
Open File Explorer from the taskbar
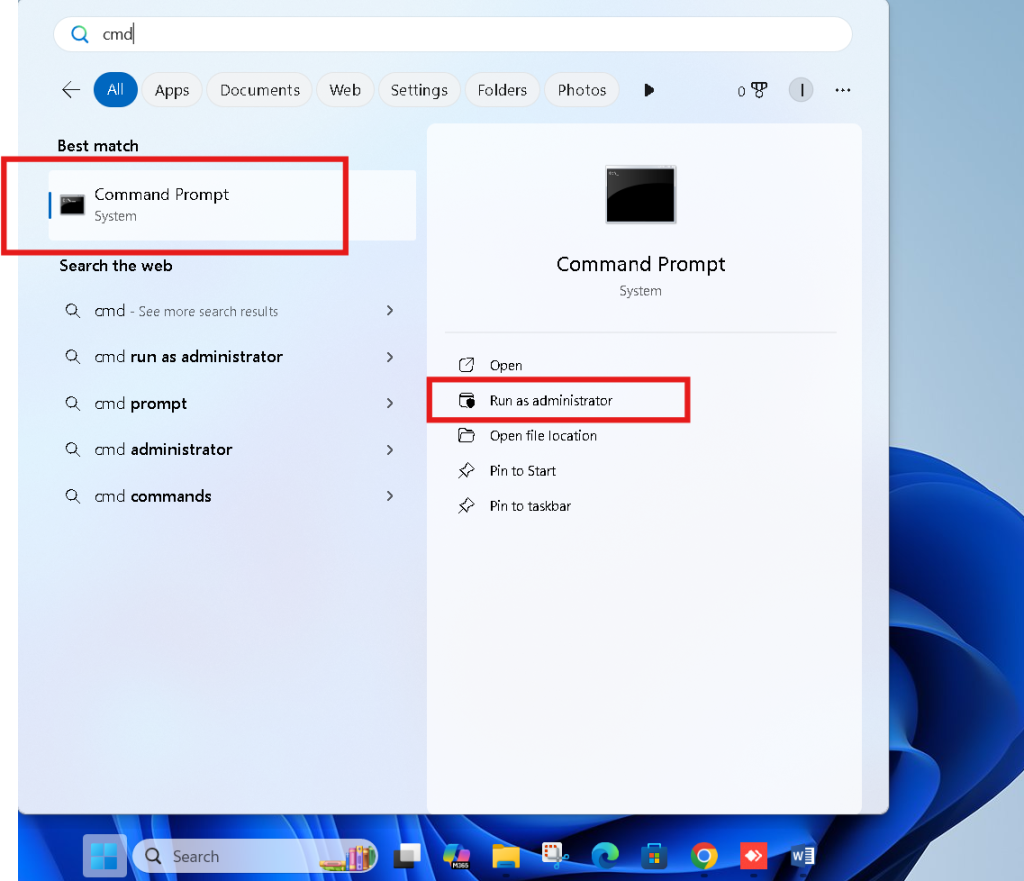coord(505,857)
